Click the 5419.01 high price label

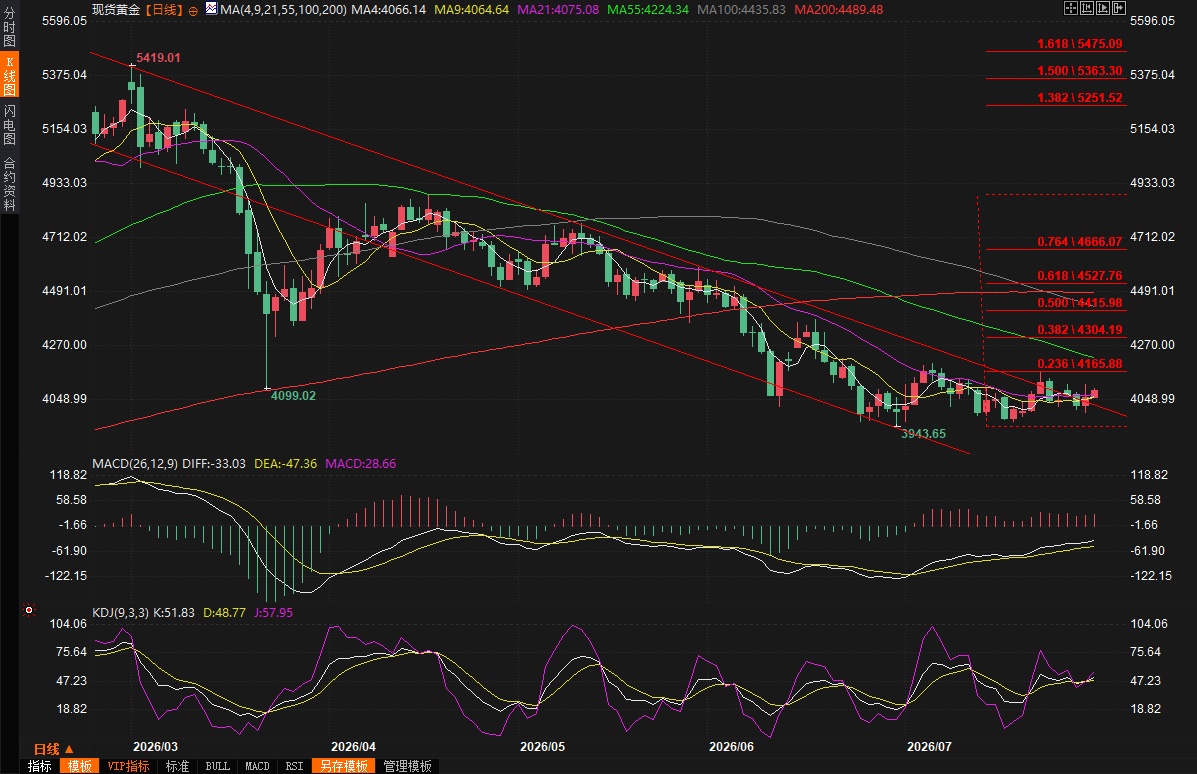pyautogui.click(x=158, y=57)
